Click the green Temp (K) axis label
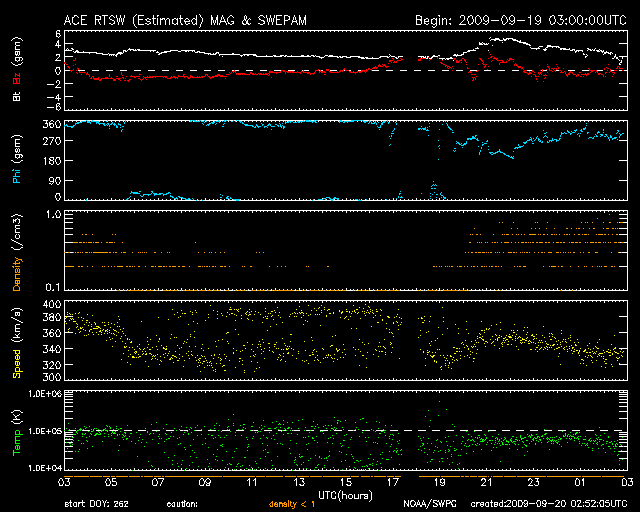The image size is (640, 512). point(17,432)
